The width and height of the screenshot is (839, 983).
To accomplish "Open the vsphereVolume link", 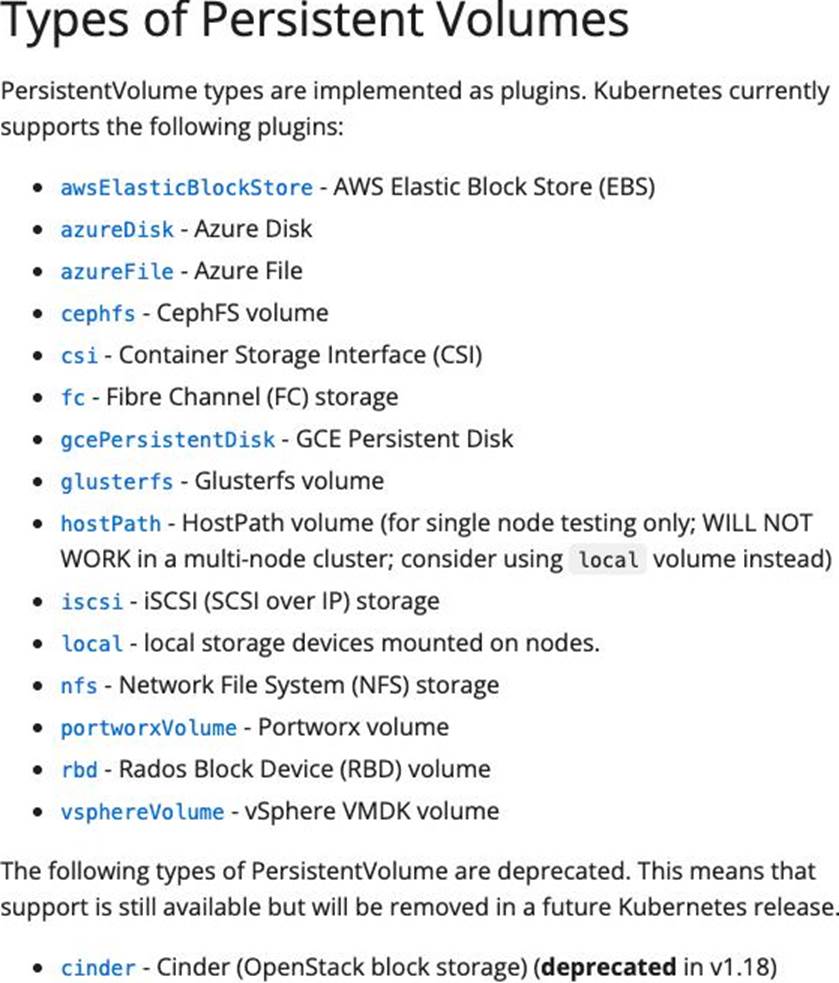I will (x=142, y=811).
